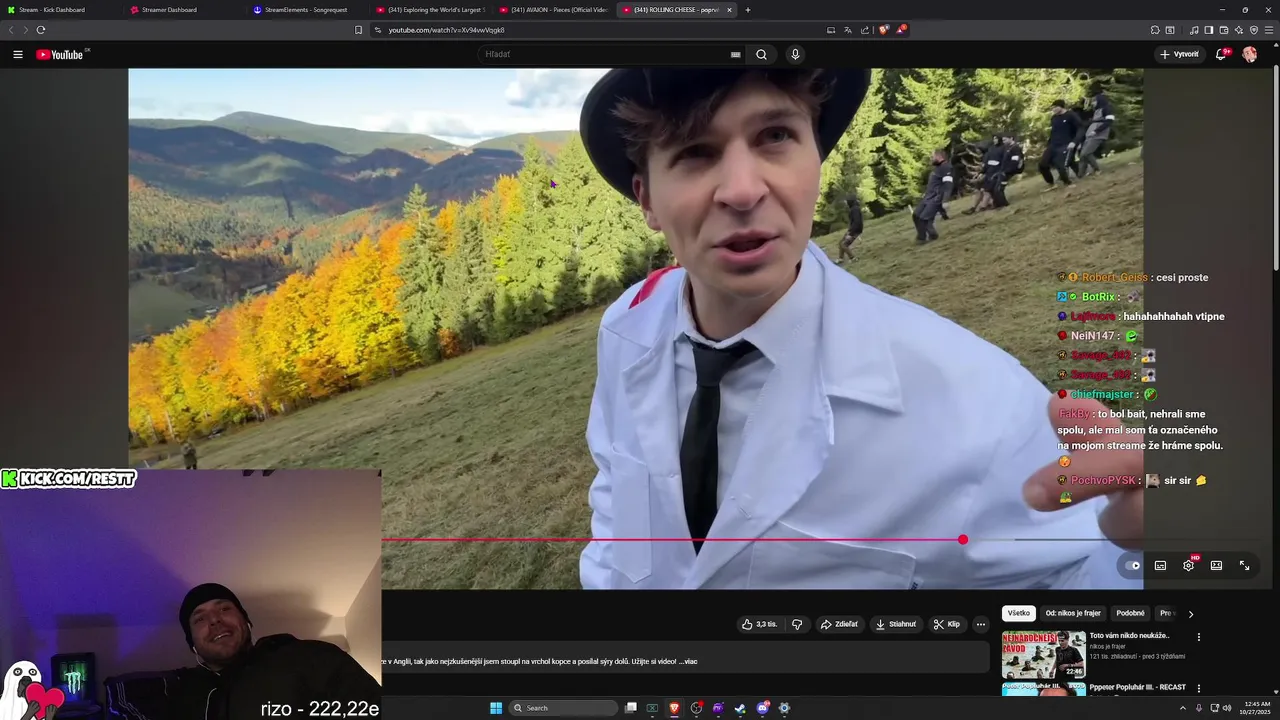Image resolution: width=1280 pixels, height=720 pixels.
Task: Open Brave playlist music note icon
Action: (x=1194, y=30)
